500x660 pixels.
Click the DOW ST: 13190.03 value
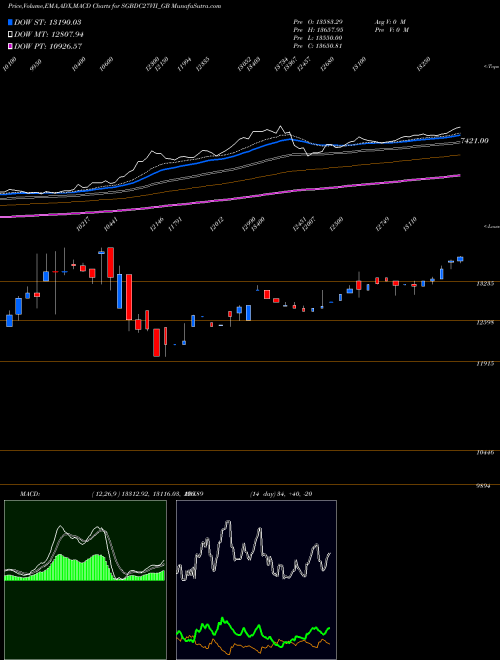pyautogui.click(x=48, y=22)
